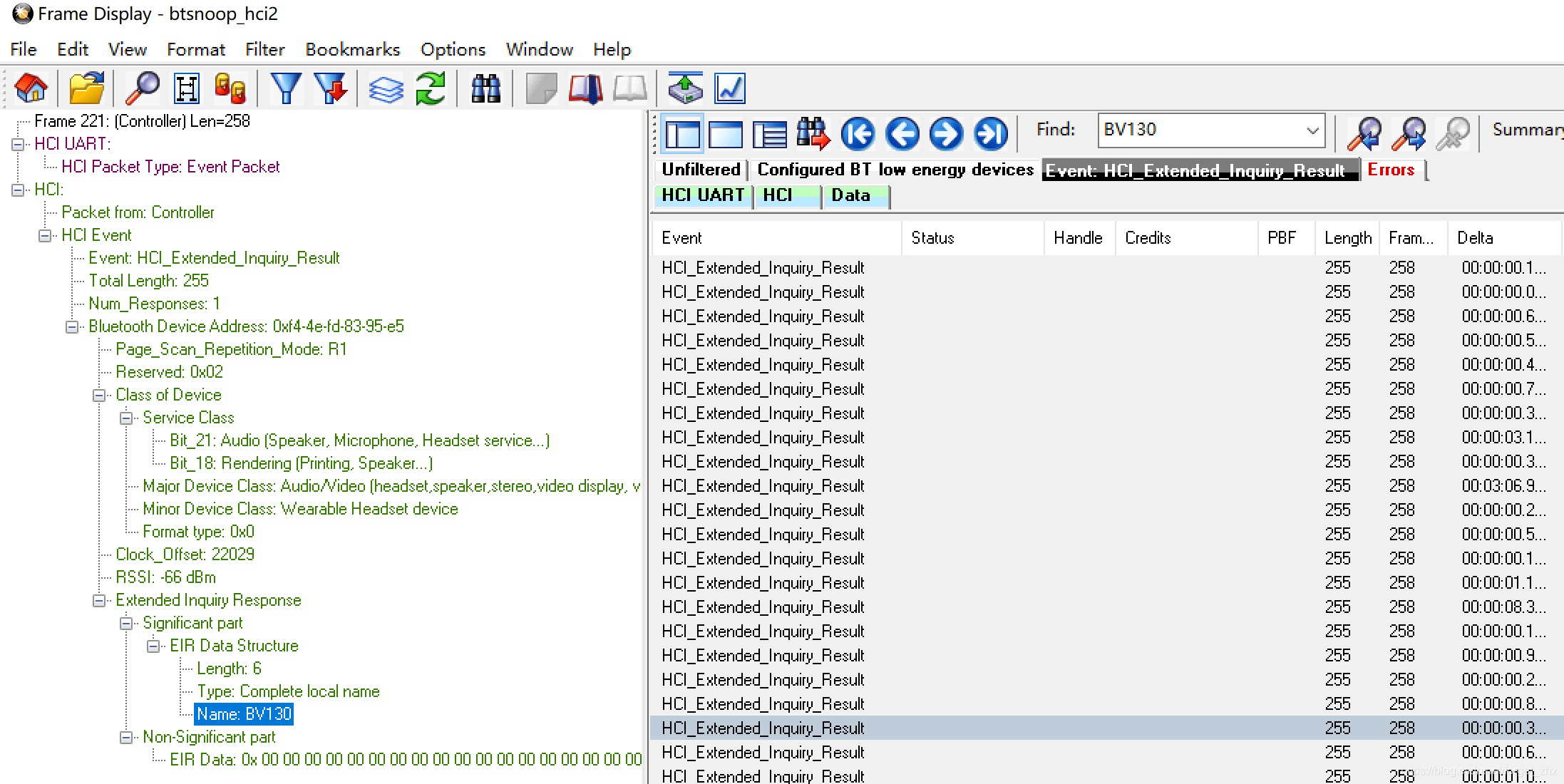Go to first frame arrow icon
1564x784 pixels.
(858, 133)
